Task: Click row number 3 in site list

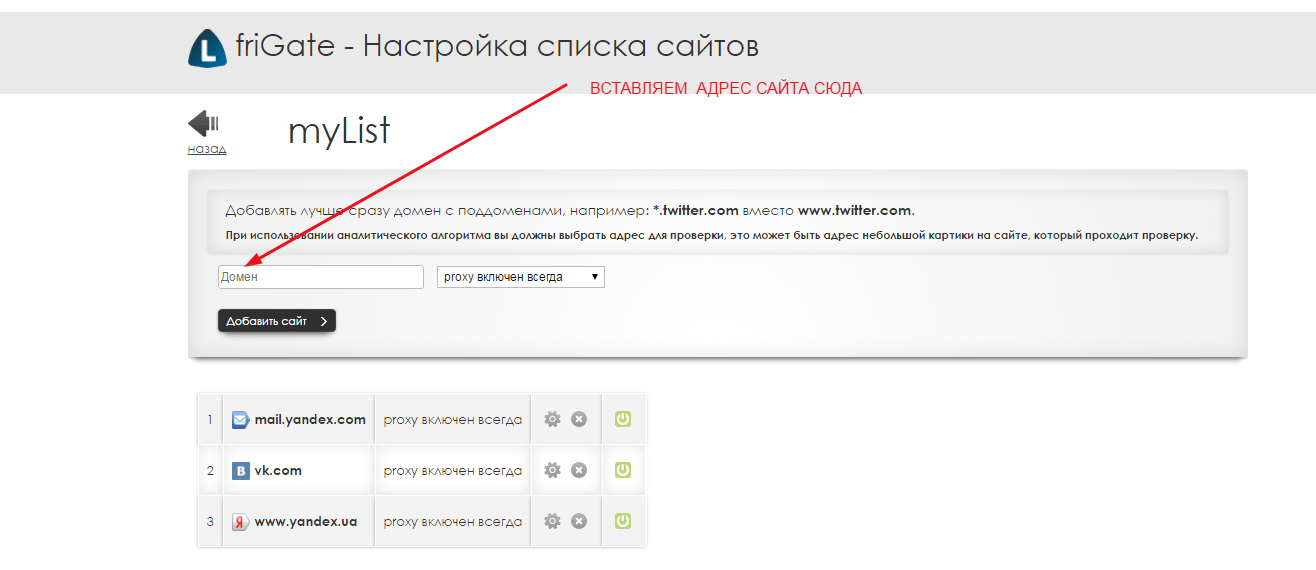Action: coord(210,522)
